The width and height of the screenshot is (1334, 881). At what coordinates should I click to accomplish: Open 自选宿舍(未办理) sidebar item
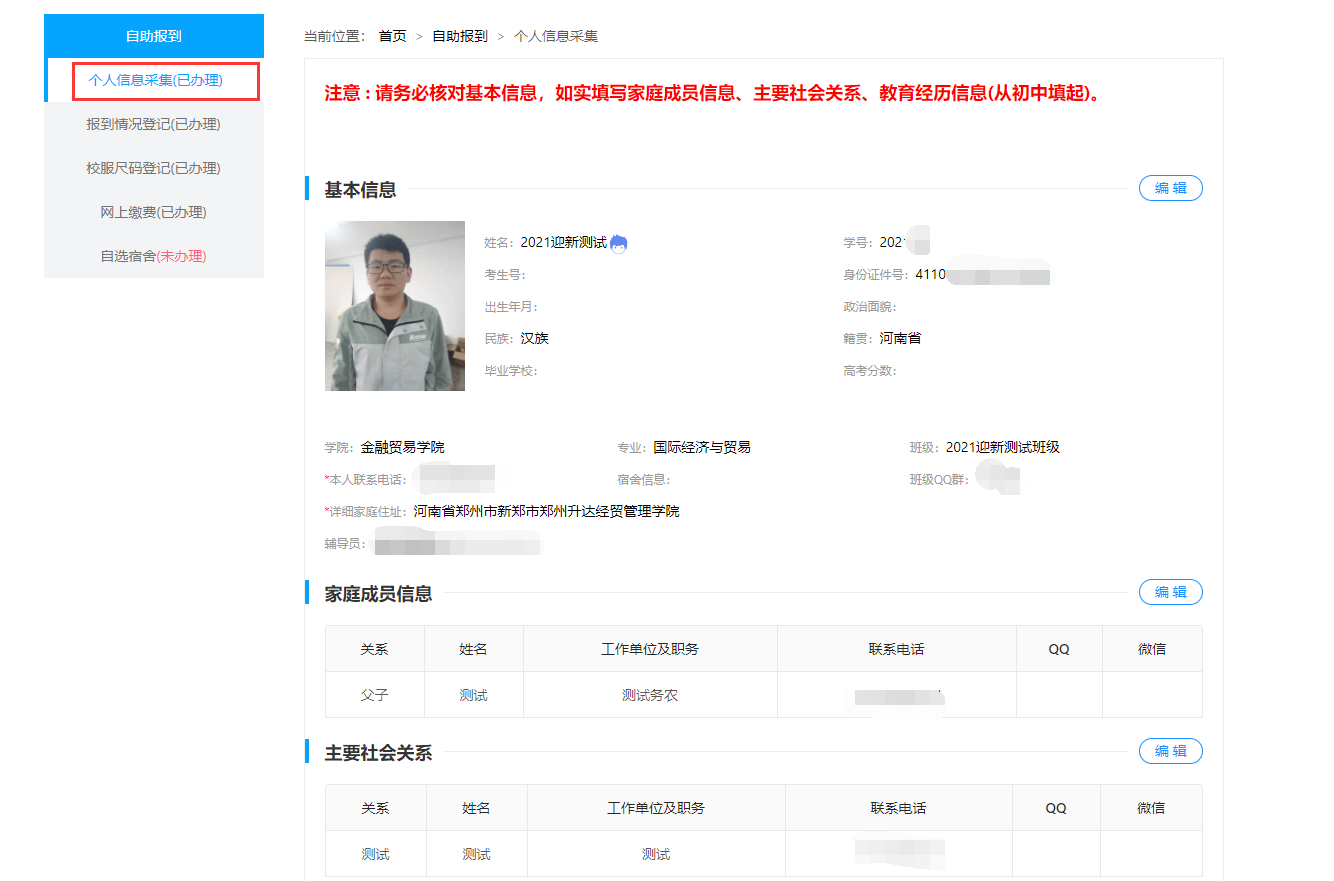point(153,256)
